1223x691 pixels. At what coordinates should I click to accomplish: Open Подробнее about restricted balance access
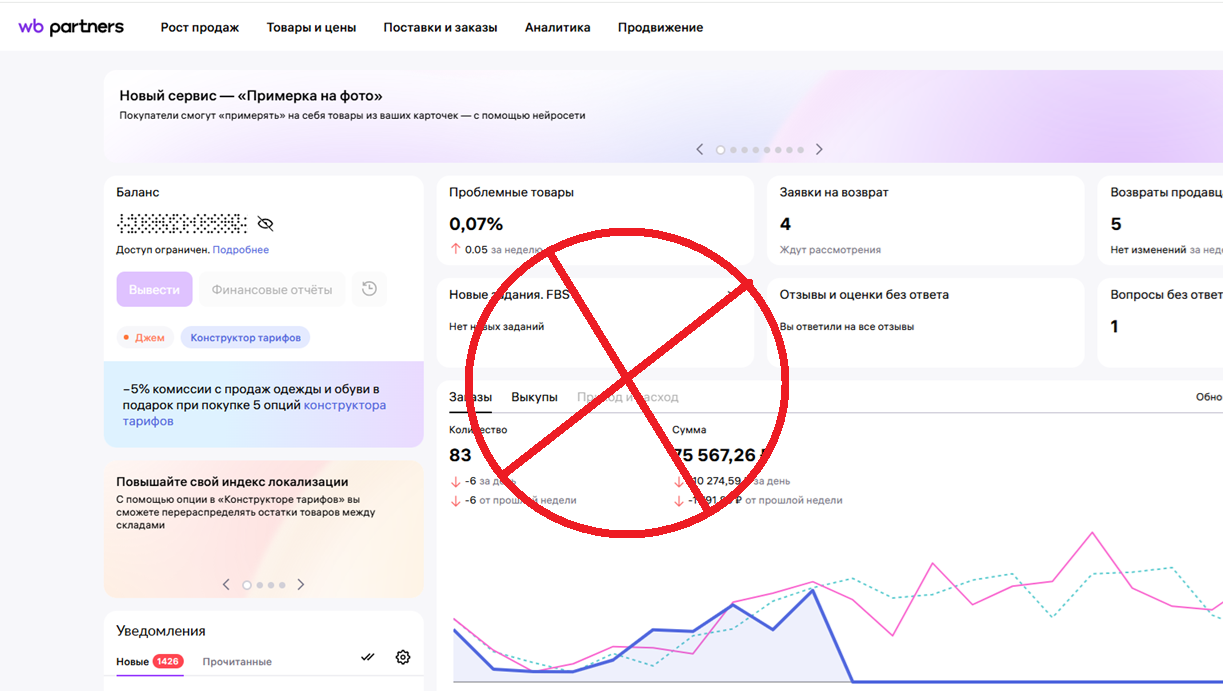pyautogui.click(x=242, y=249)
